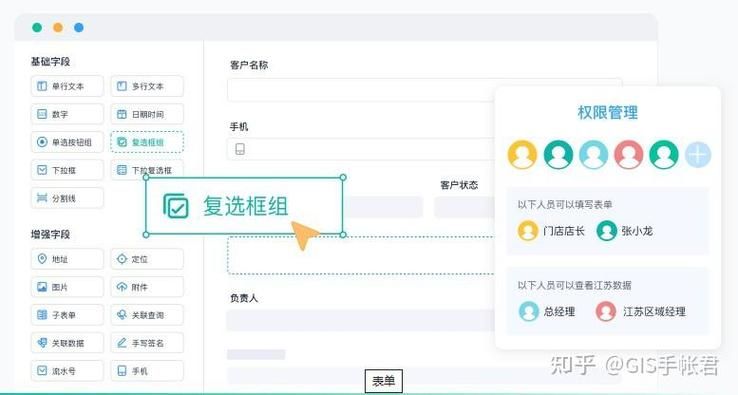The image size is (738, 395).
Task: Select the light blue avatar in top row
Action: pyautogui.click(x=593, y=154)
